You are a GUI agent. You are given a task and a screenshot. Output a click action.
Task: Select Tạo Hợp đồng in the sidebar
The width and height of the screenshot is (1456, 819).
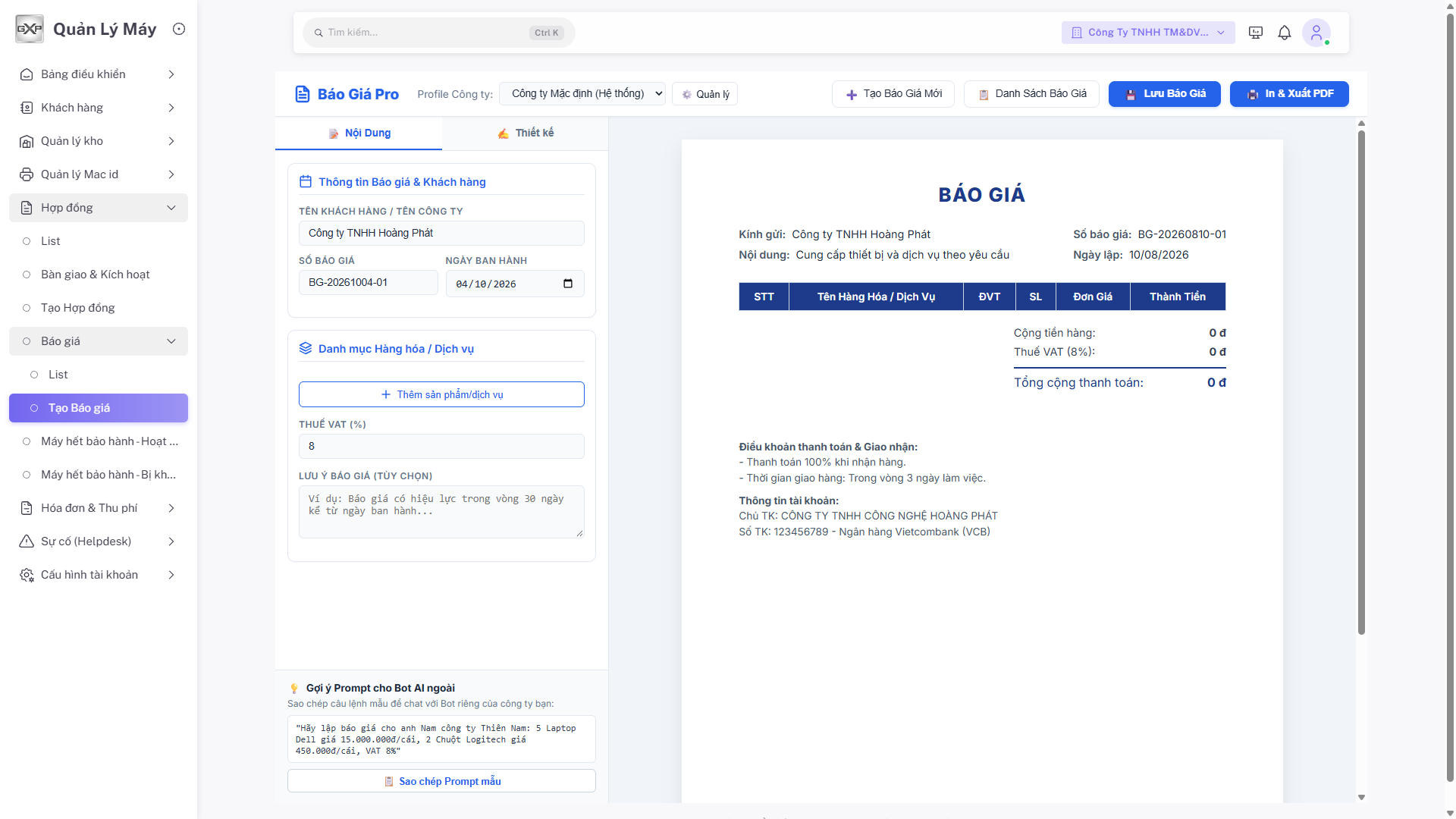[99, 308]
